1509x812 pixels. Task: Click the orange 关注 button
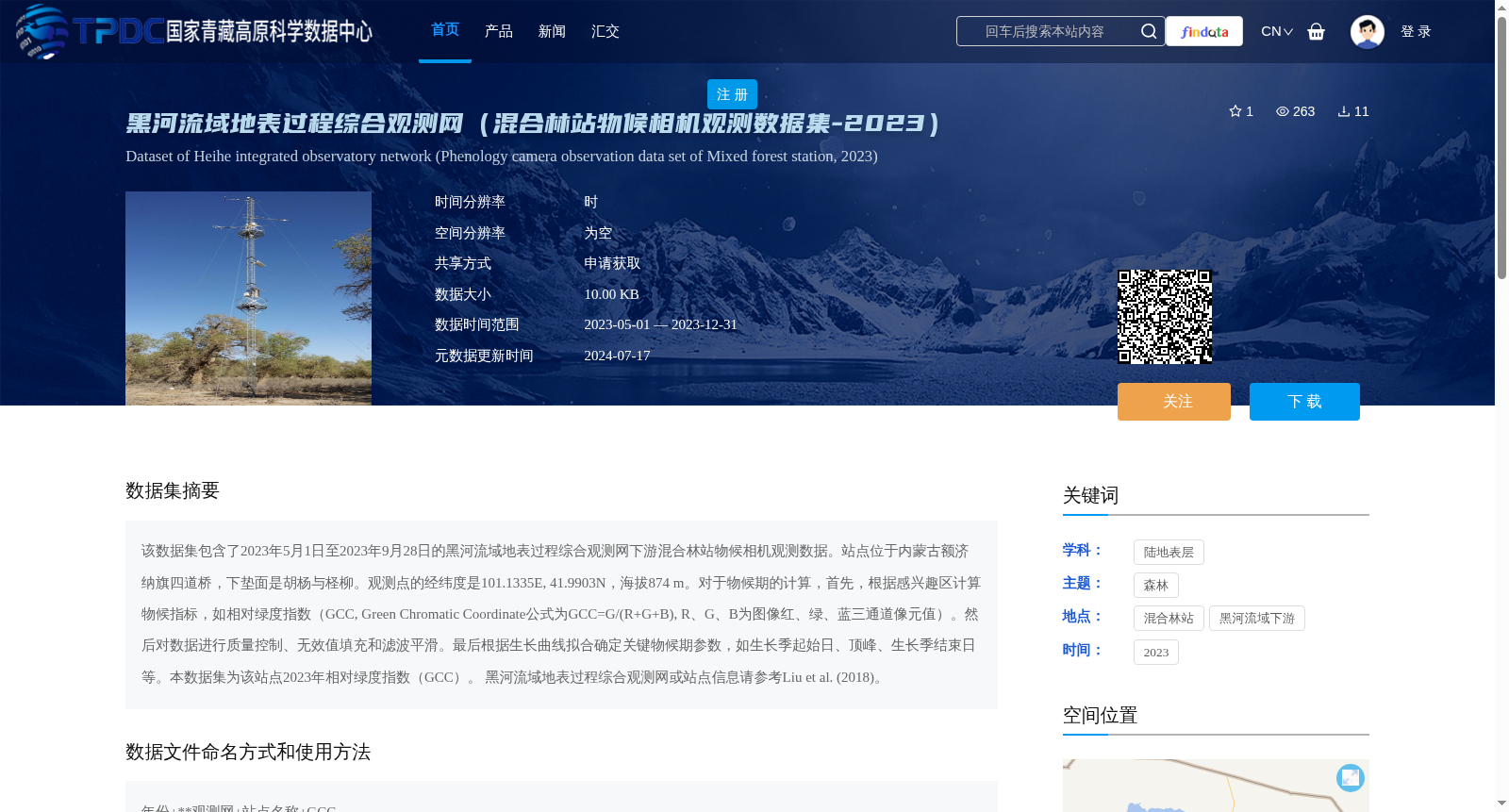click(1174, 402)
